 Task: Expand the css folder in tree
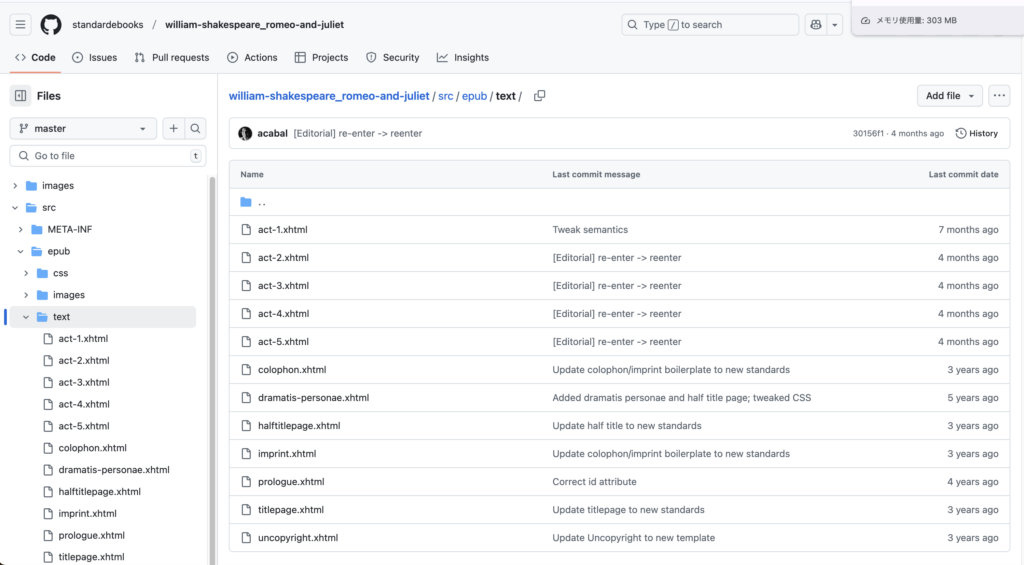(x=26, y=273)
